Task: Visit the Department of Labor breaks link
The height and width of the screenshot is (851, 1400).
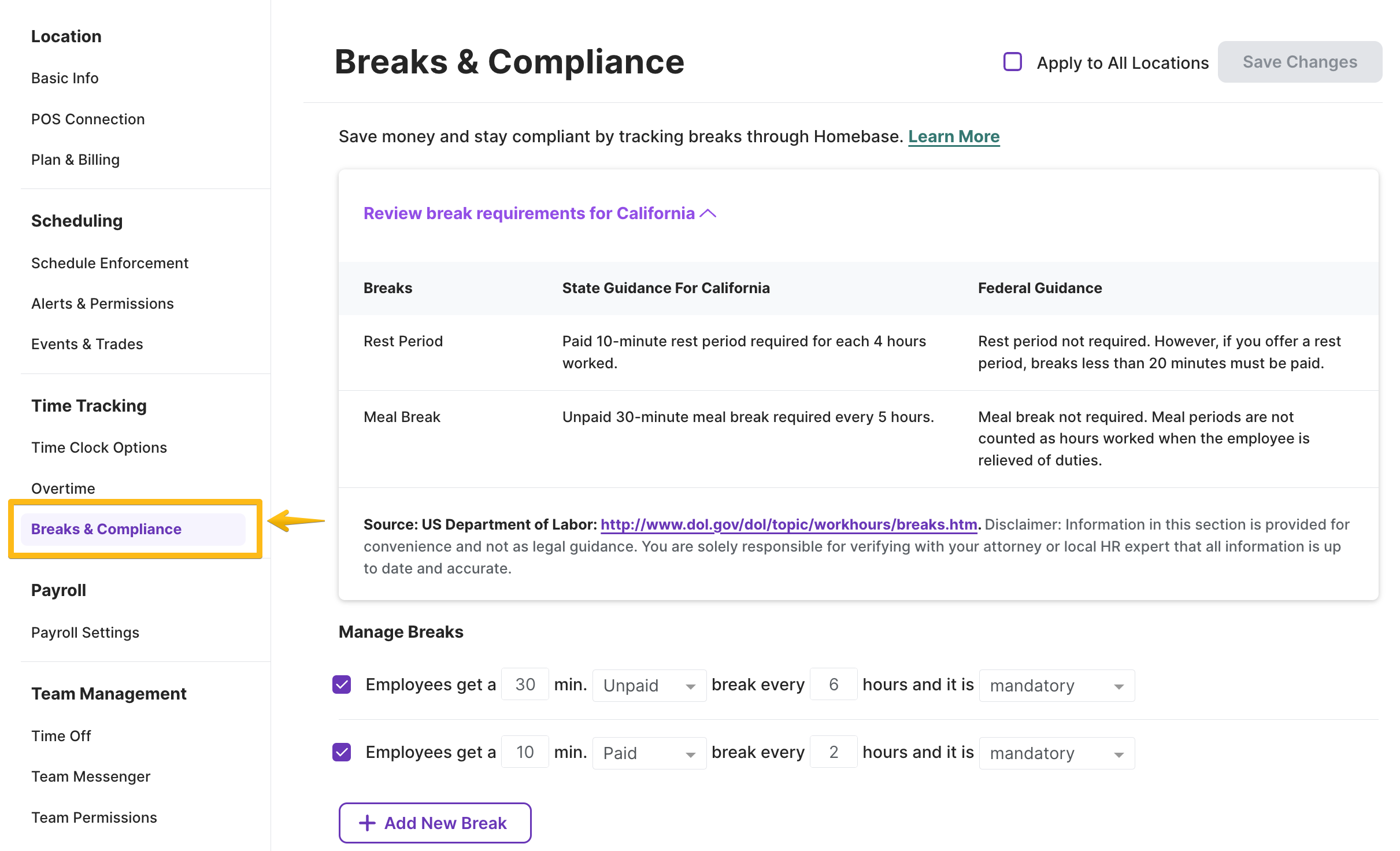Action: pos(788,524)
